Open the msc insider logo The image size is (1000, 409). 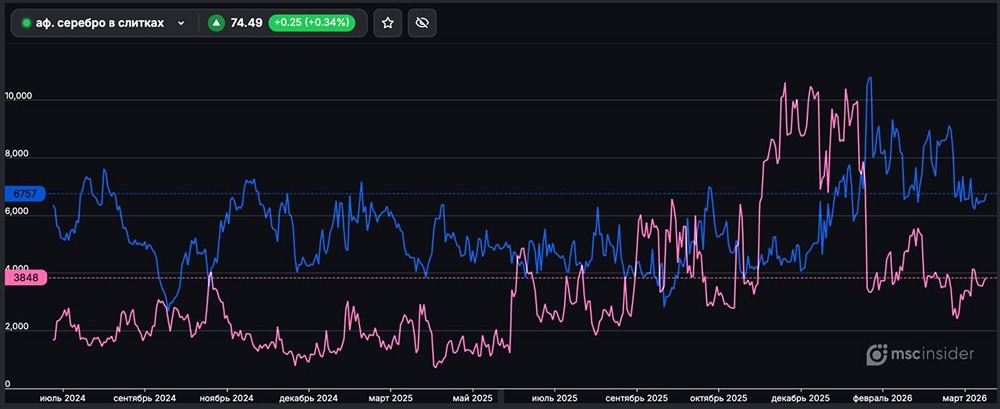point(922,353)
